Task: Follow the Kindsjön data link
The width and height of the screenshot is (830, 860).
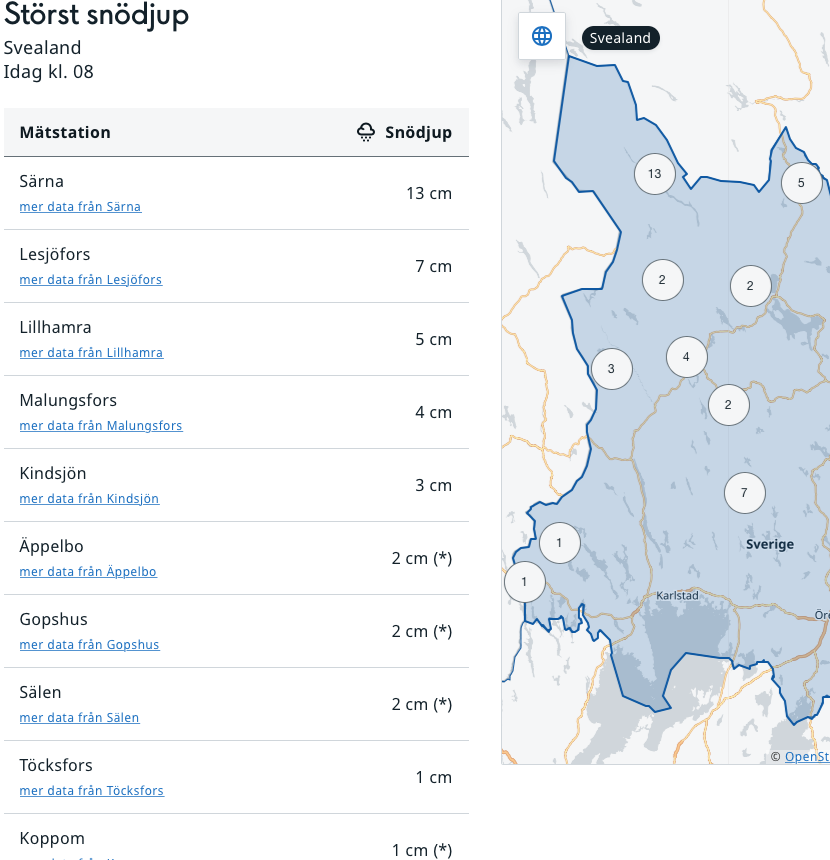Action: click(89, 499)
